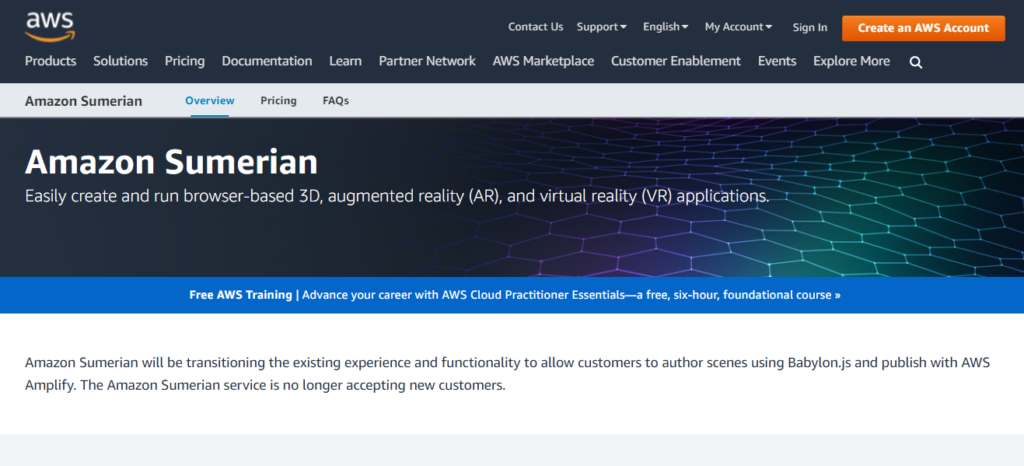This screenshot has height=466, width=1024.
Task: Open the Learn menu
Action: tap(345, 61)
